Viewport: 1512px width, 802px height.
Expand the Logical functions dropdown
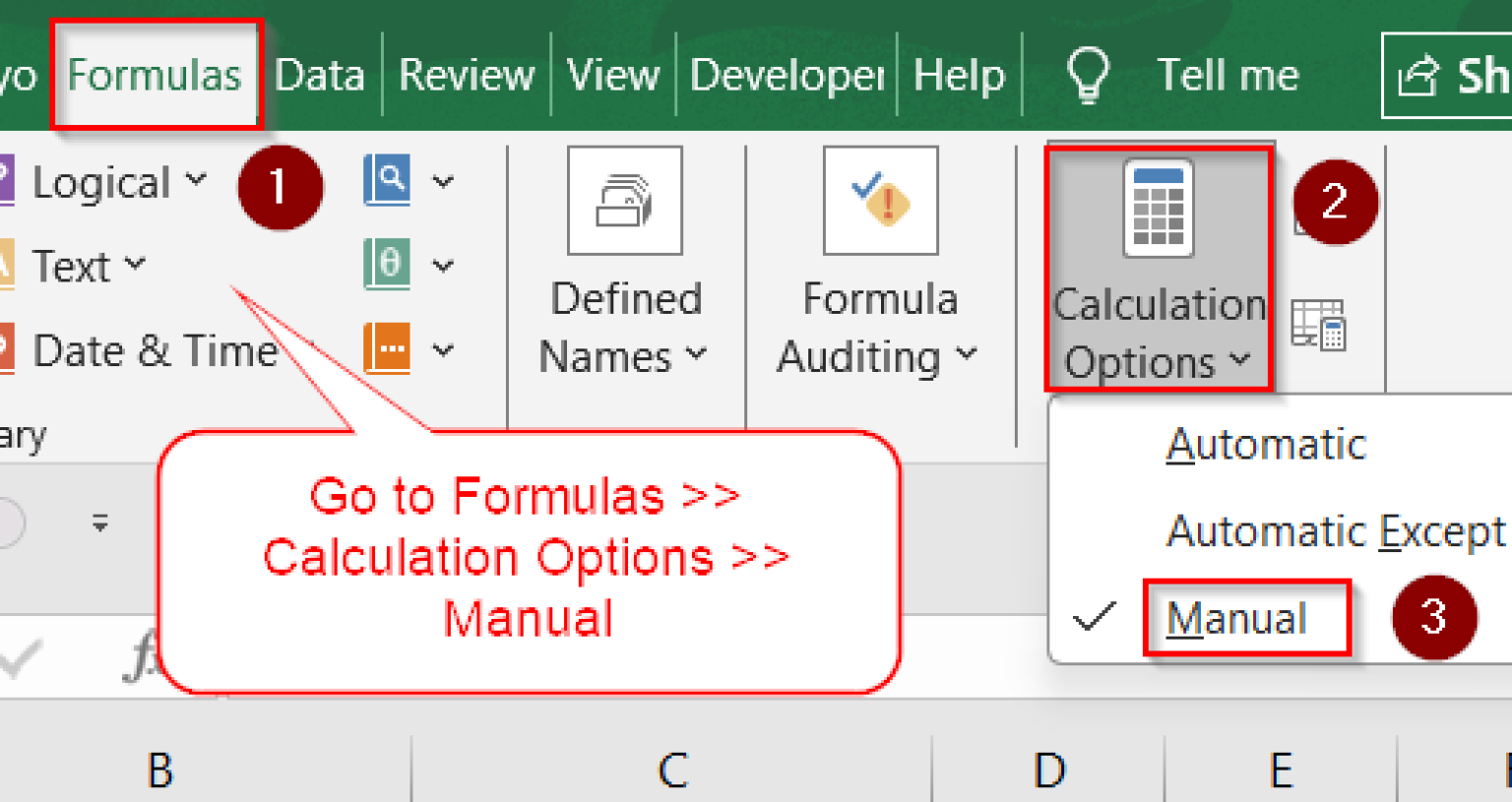[199, 180]
